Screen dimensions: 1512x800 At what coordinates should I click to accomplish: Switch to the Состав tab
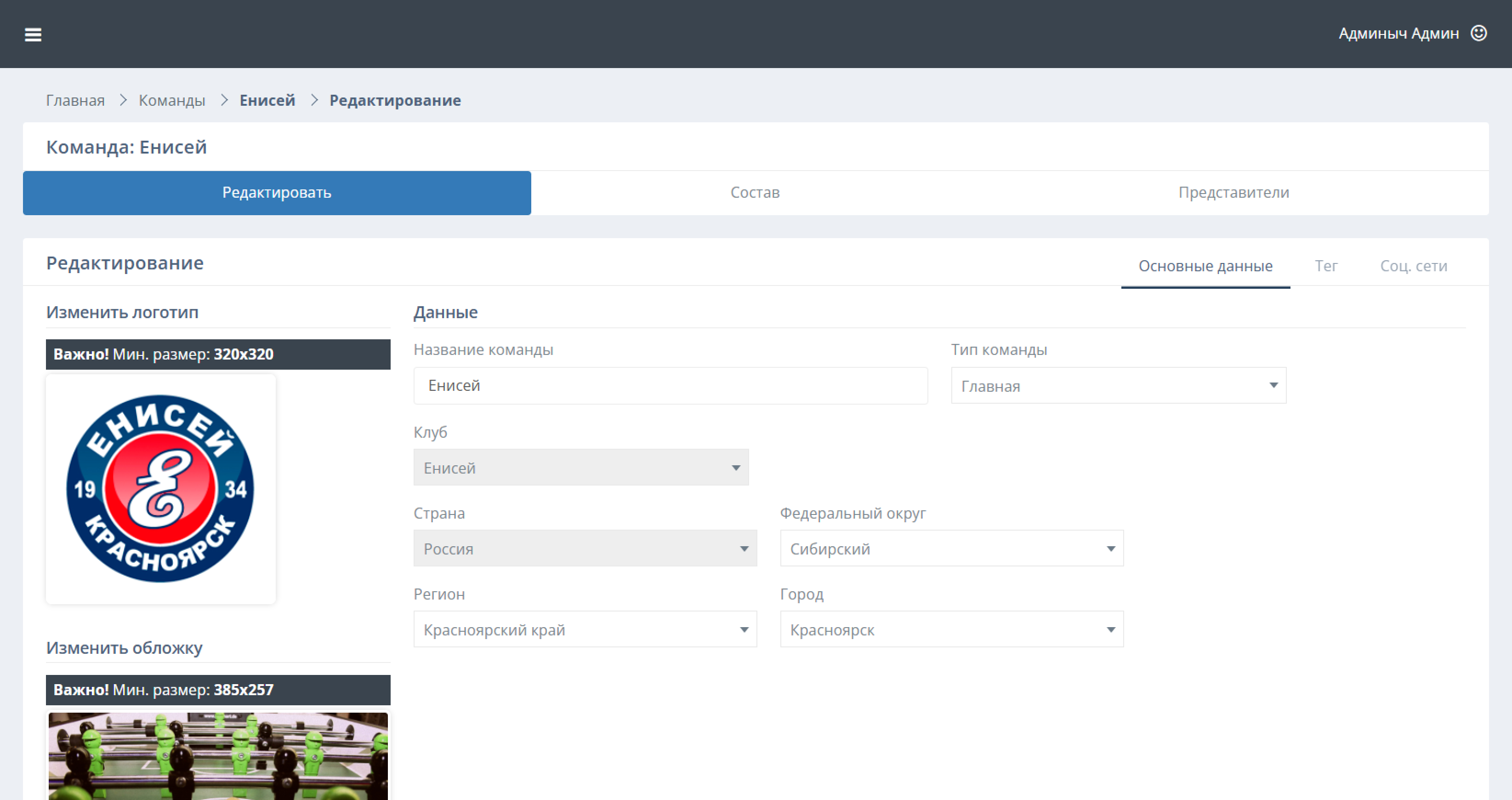pyautogui.click(x=755, y=193)
